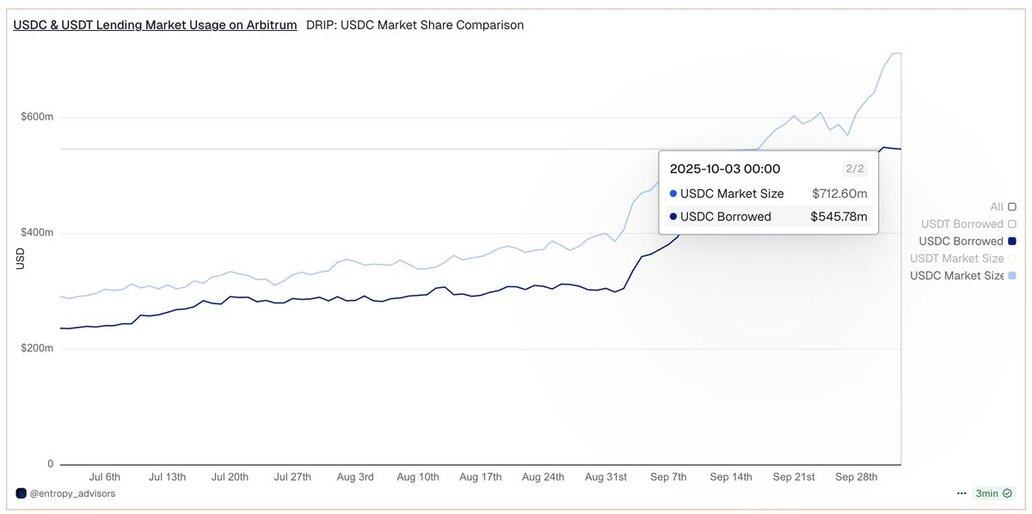The width and height of the screenshot is (1032, 514).
Task: Enable the USDT Market Size series
Action: pos(1012,258)
